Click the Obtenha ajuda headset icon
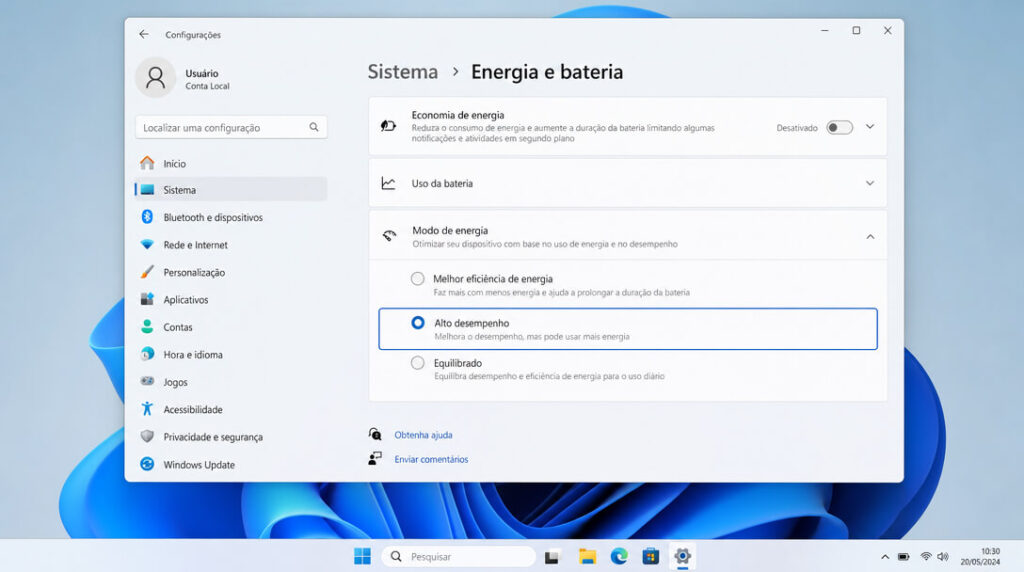The width and height of the screenshot is (1024, 572). (x=375, y=434)
